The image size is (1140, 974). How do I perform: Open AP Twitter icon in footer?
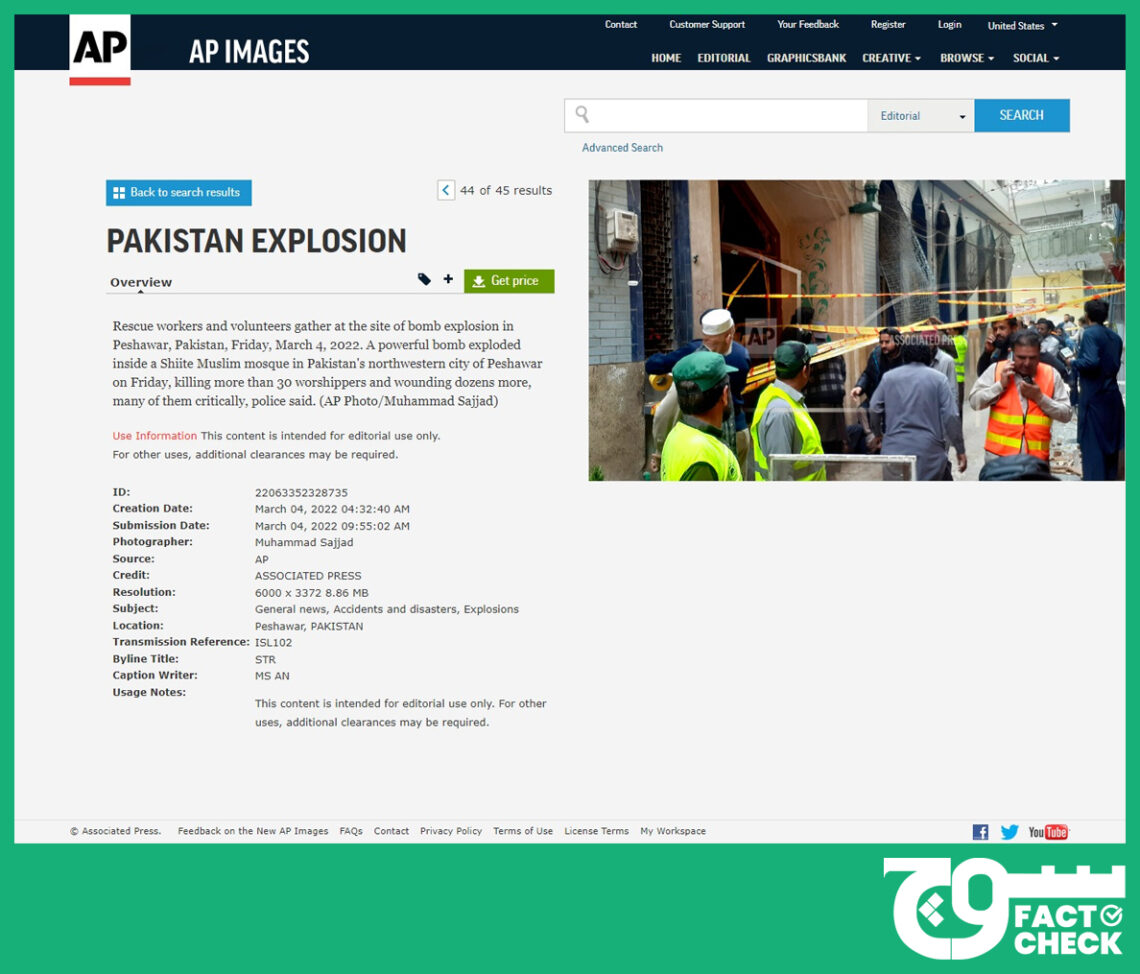(x=1009, y=832)
